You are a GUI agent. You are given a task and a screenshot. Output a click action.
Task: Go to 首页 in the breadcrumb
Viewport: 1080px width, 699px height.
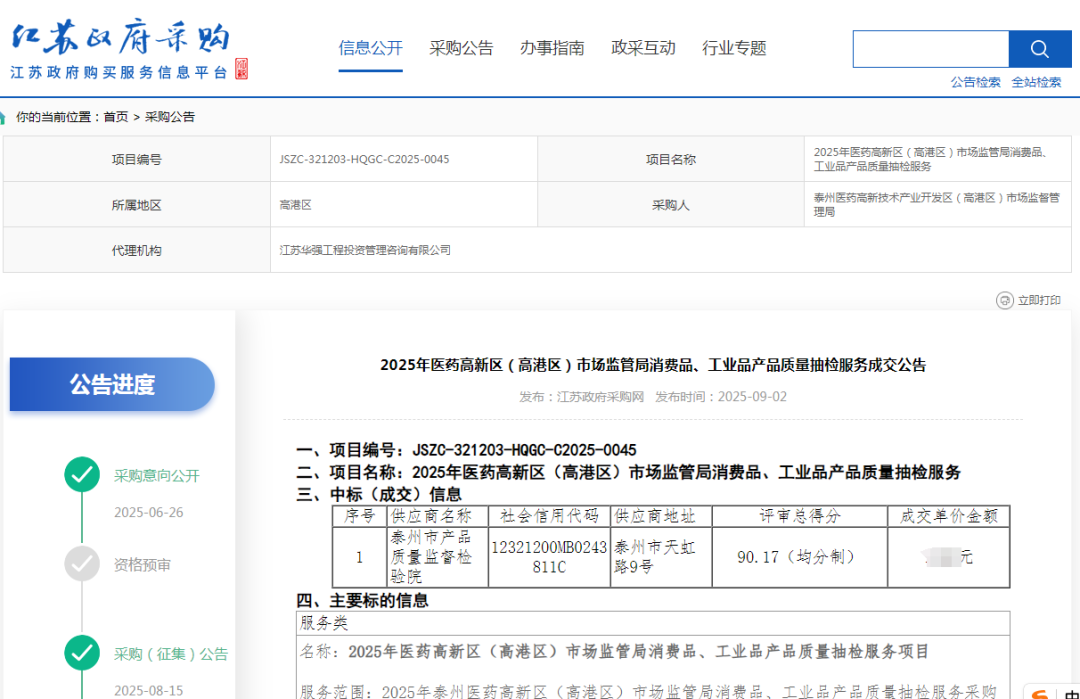[116, 117]
